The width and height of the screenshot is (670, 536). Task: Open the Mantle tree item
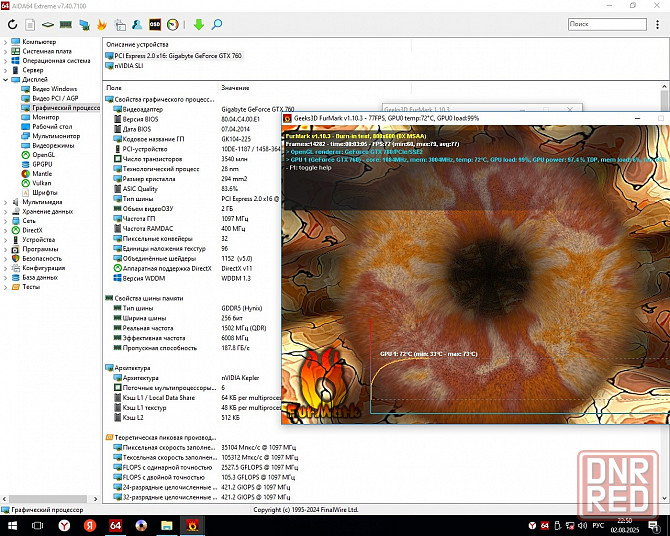coord(42,174)
